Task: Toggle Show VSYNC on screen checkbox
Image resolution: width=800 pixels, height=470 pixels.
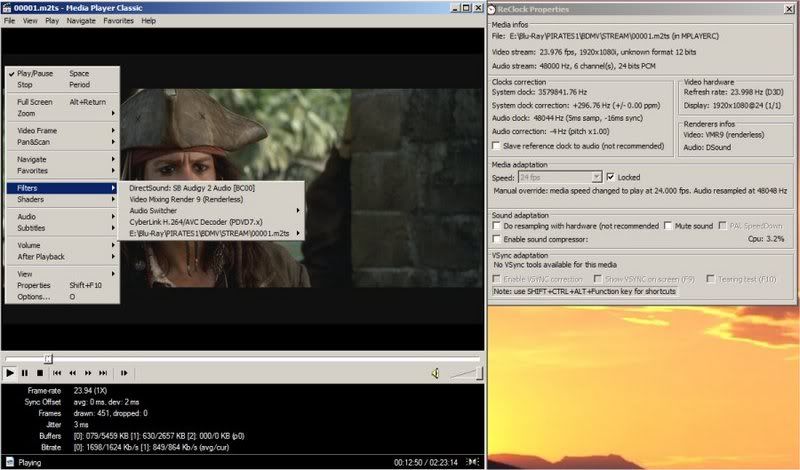Action: tap(597, 279)
